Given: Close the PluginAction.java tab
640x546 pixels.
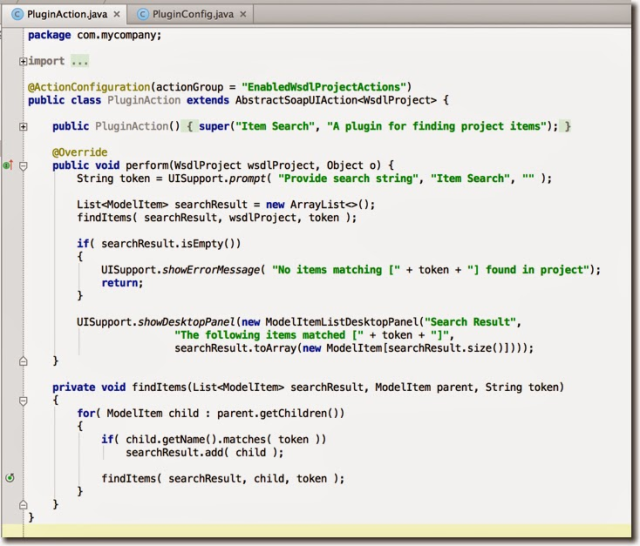Looking at the screenshot, I should [x=117, y=14].
